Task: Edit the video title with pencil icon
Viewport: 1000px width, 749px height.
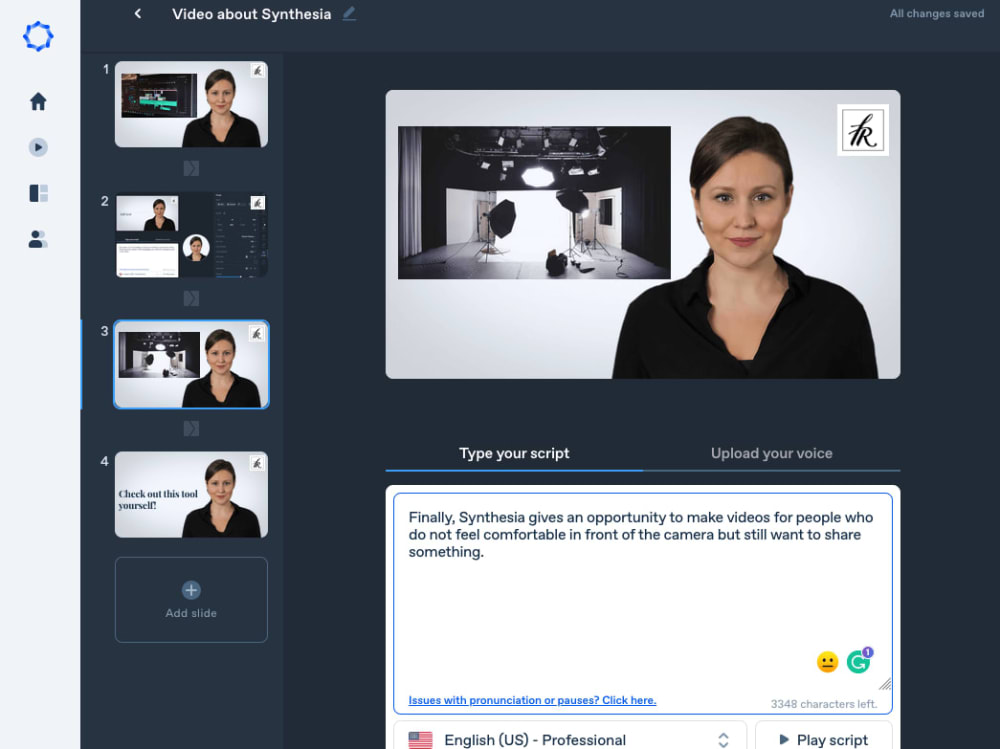Action: tap(349, 13)
